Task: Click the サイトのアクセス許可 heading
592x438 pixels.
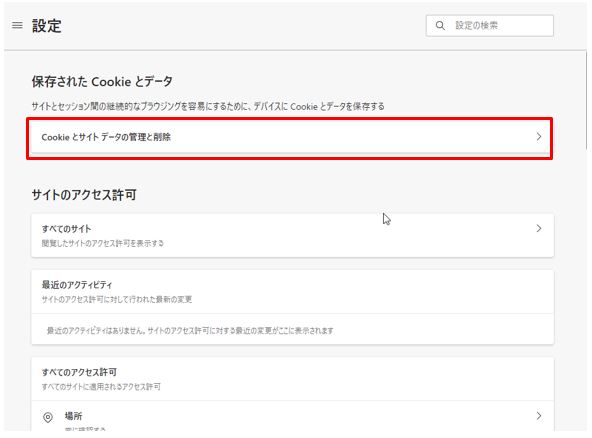Action: 84,195
